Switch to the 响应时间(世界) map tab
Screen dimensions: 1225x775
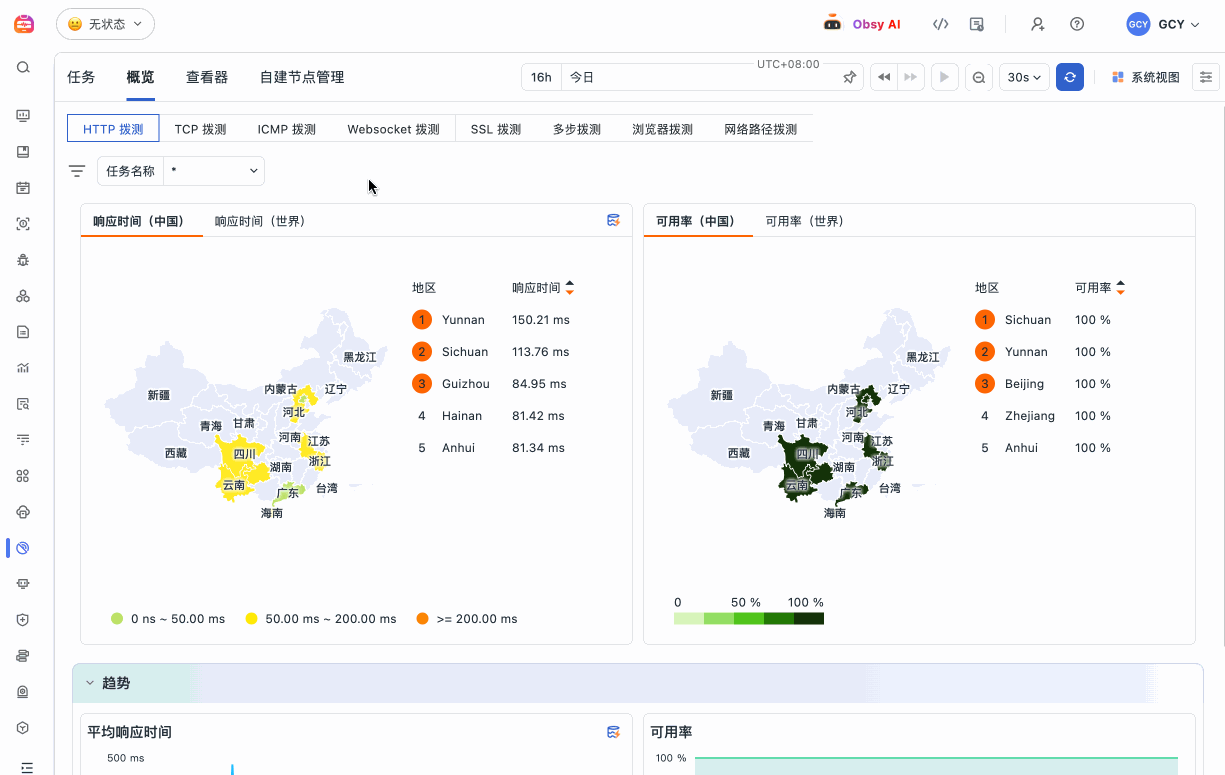(x=260, y=221)
